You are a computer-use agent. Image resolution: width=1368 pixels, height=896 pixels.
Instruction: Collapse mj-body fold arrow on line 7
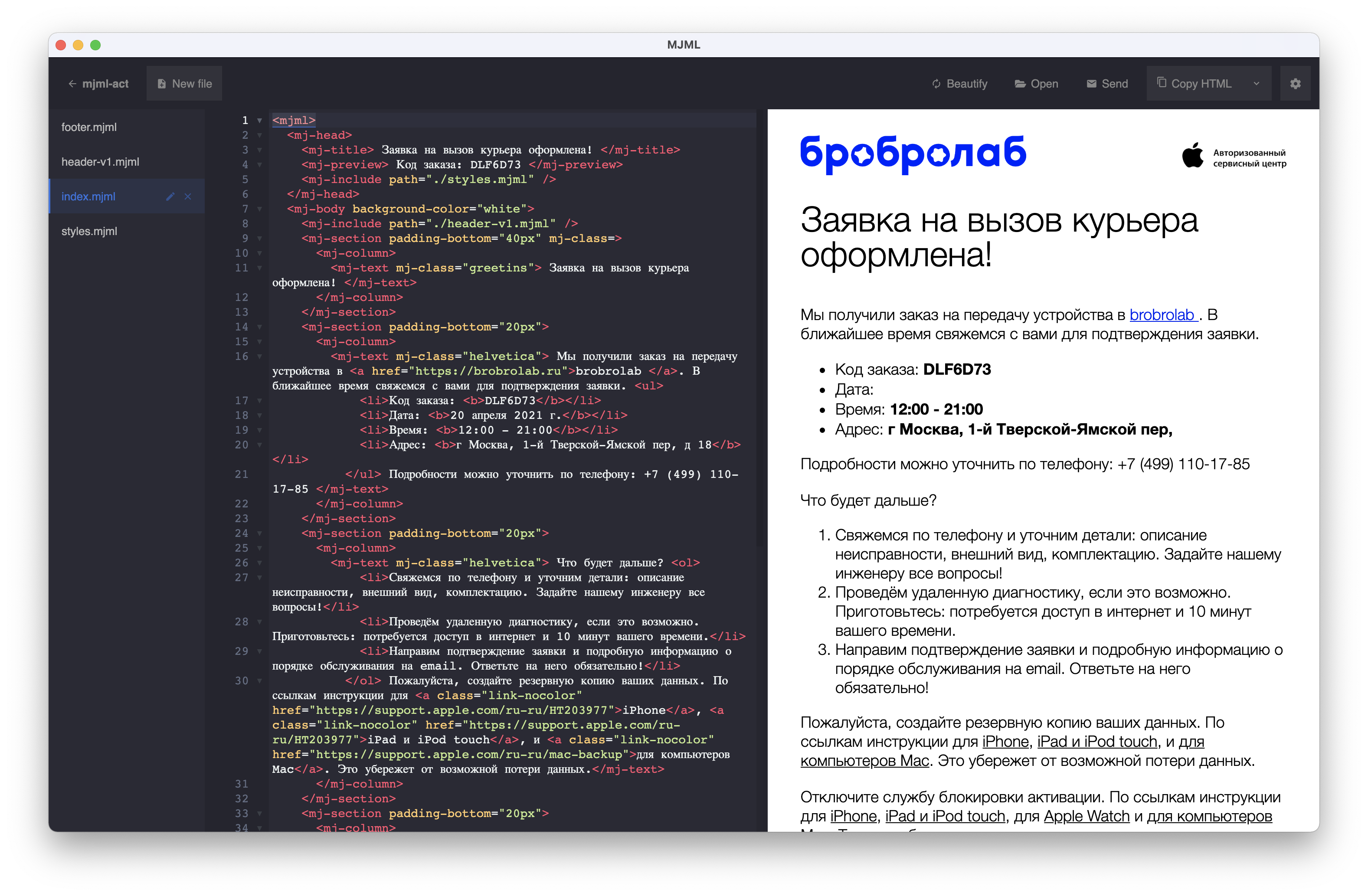(x=259, y=209)
